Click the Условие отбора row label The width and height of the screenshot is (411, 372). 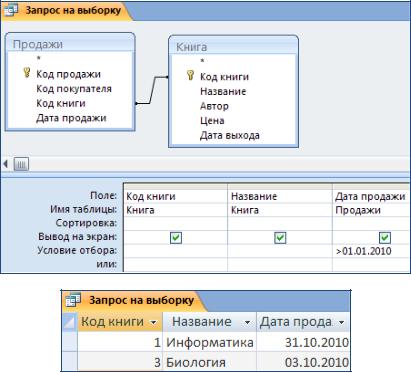coord(77,250)
